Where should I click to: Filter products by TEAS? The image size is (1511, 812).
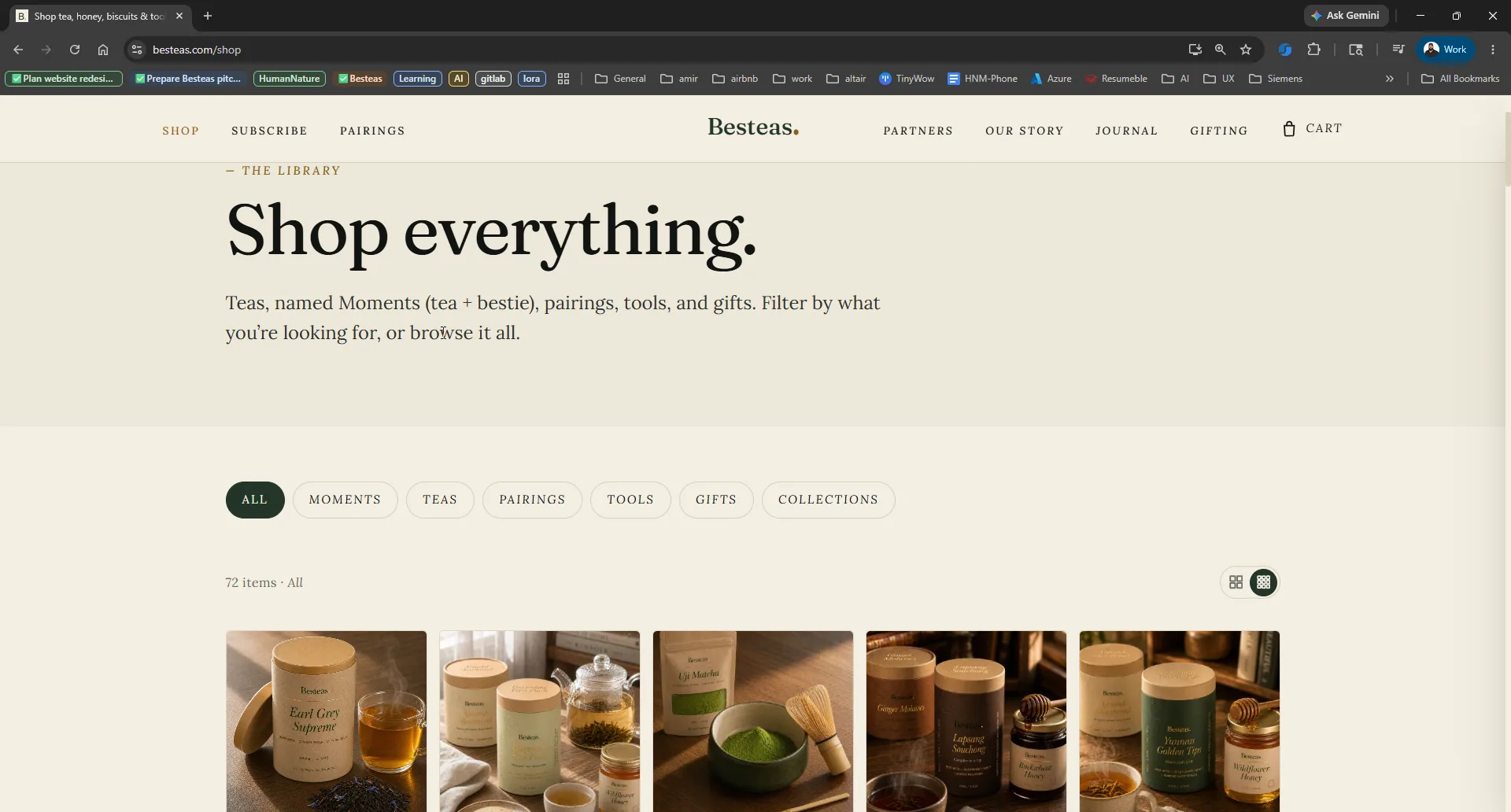point(440,500)
